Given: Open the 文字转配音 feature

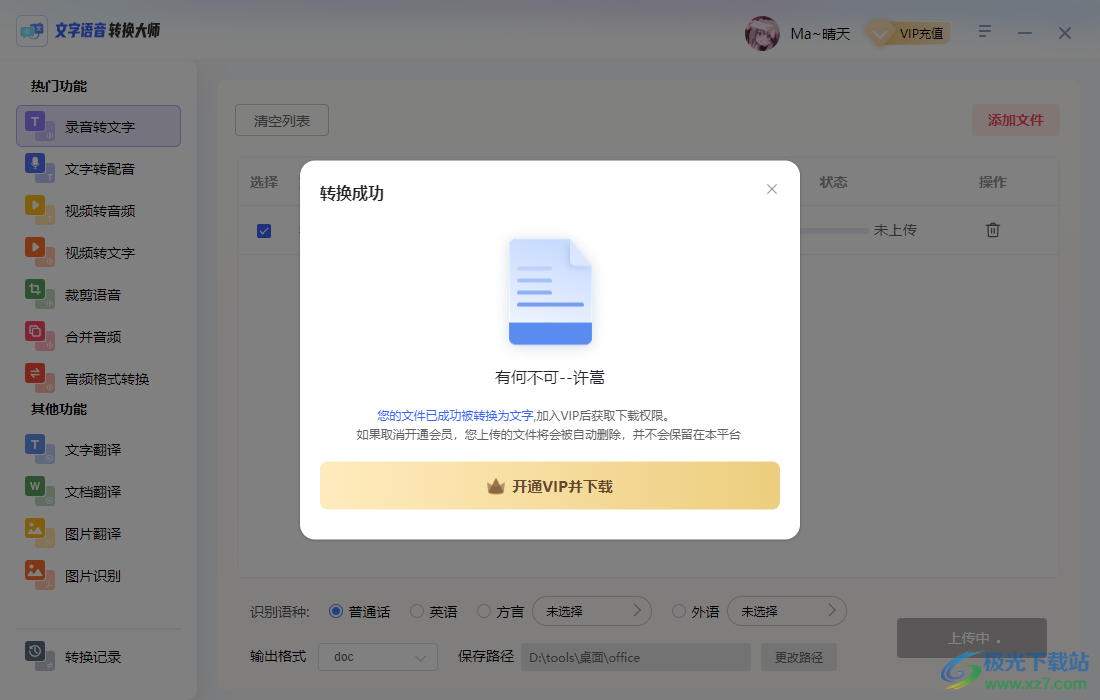Looking at the screenshot, I should coord(97,168).
